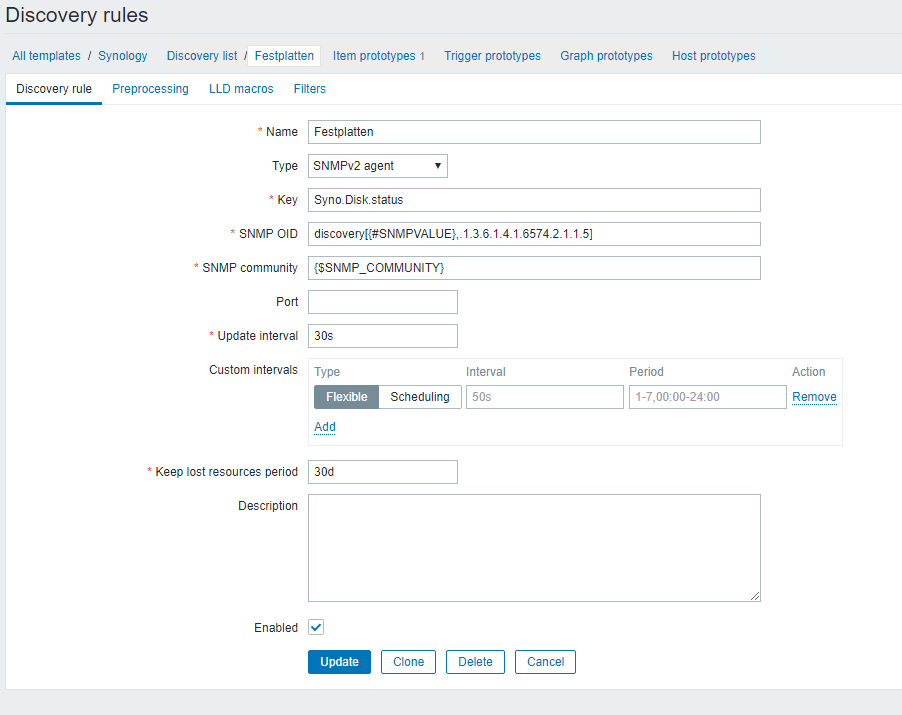Add a new custom interval
This screenshot has width=902, height=715.
325,427
